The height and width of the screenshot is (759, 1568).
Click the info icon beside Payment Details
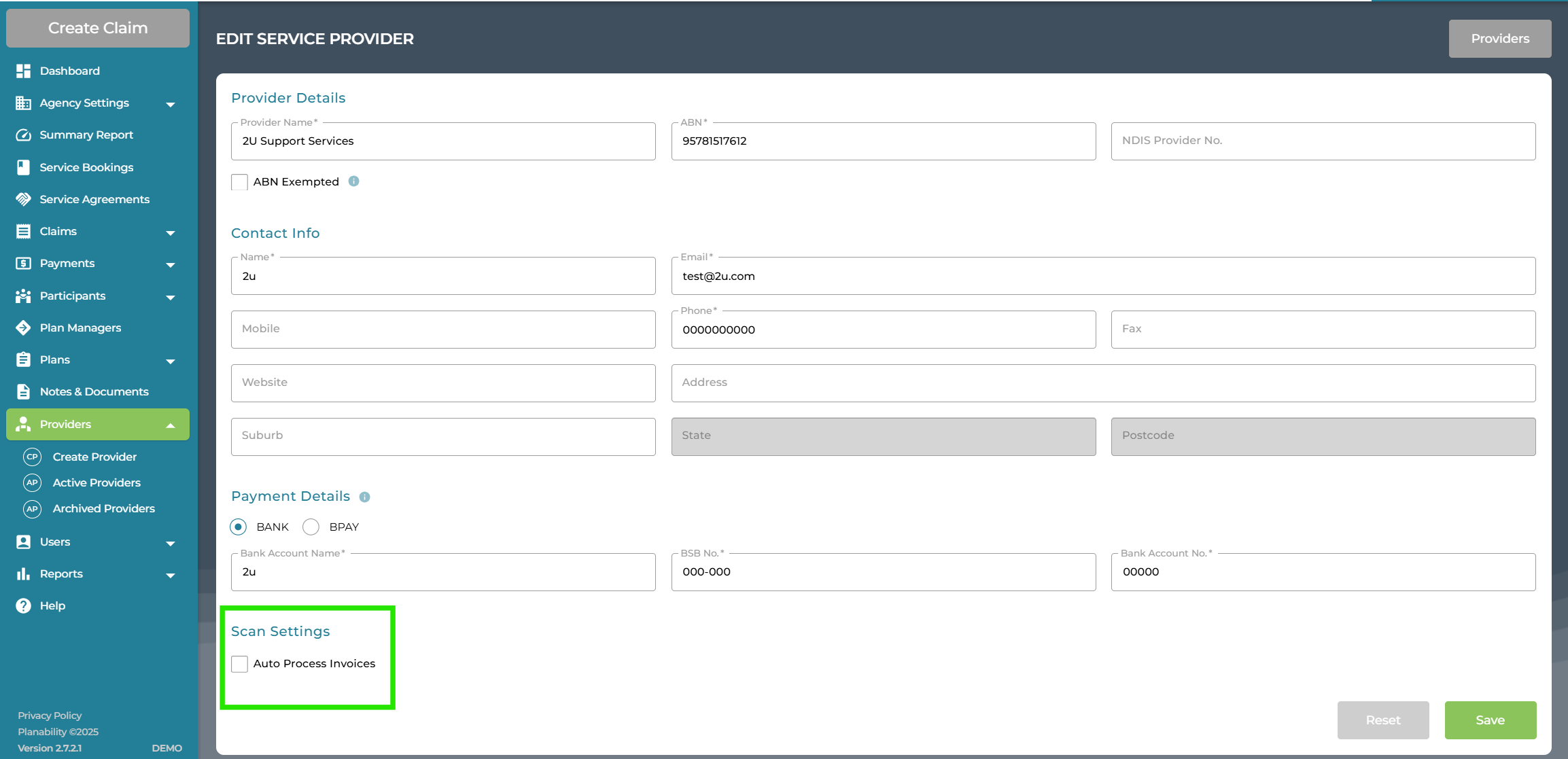click(x=364, y=497)
